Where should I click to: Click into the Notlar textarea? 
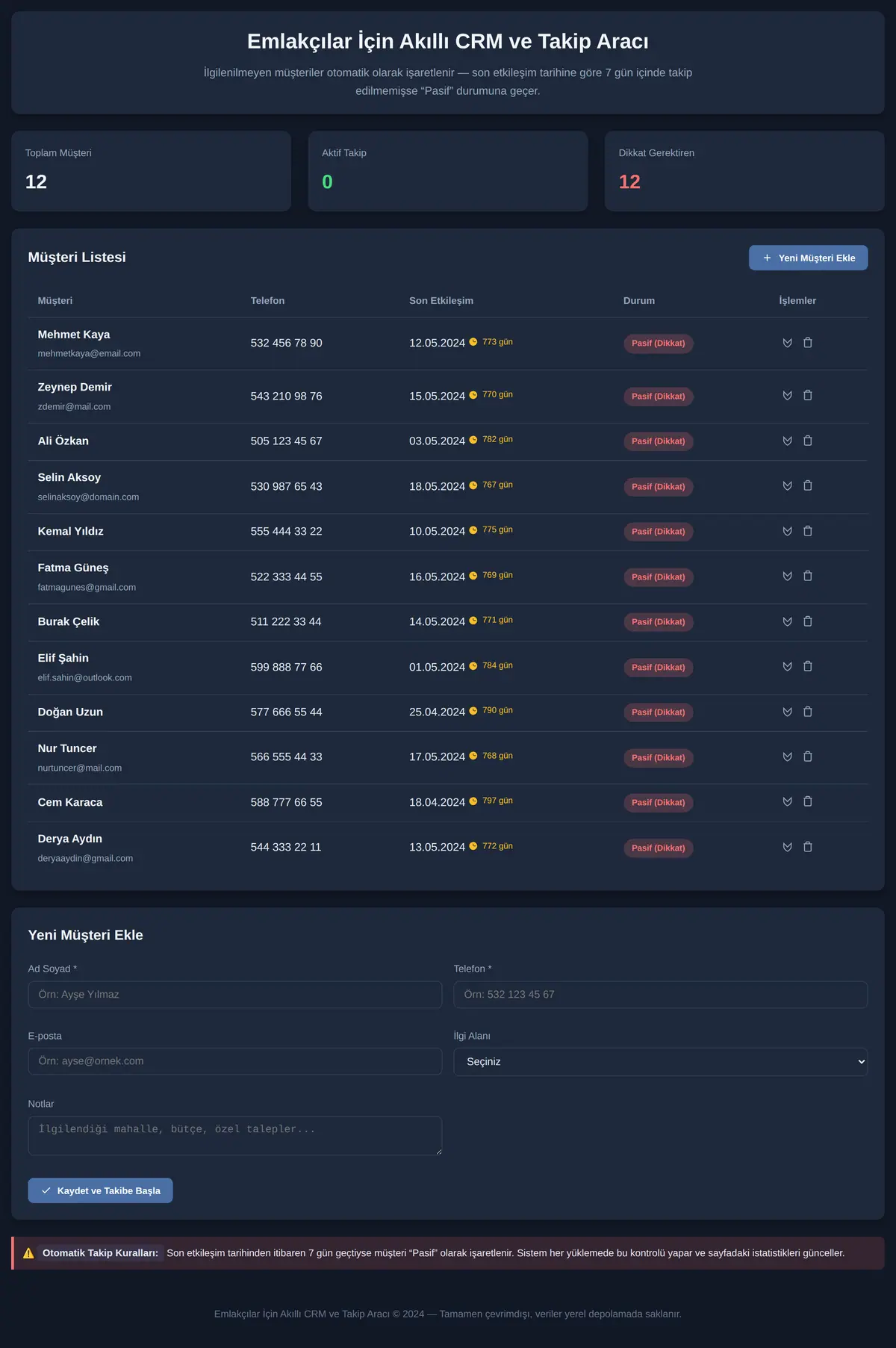pyautogui.click(x=235, y=1136)
